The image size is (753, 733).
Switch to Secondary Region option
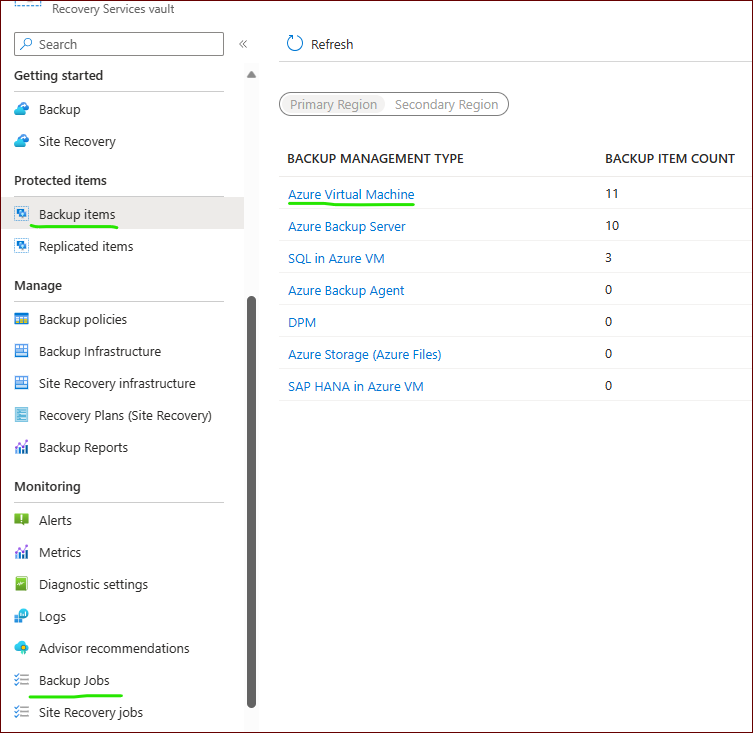coord(446,104)
